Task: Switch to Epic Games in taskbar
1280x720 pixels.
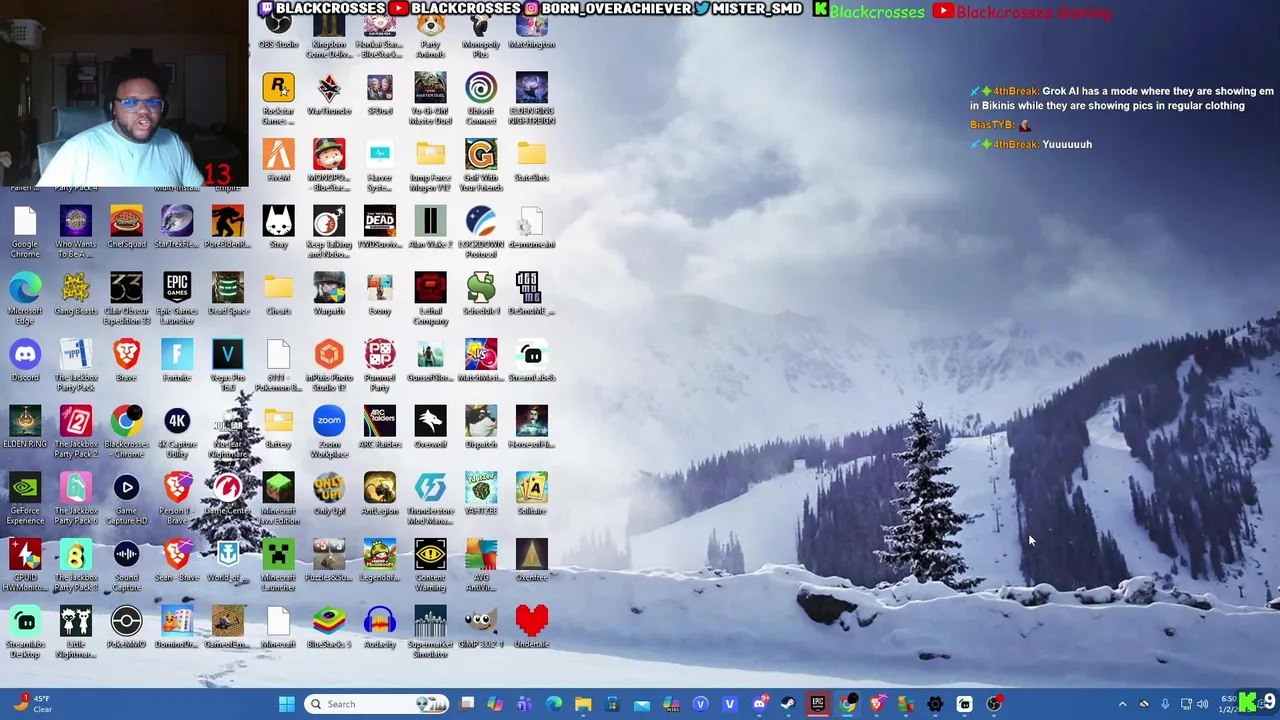Action: coord(818,704)
